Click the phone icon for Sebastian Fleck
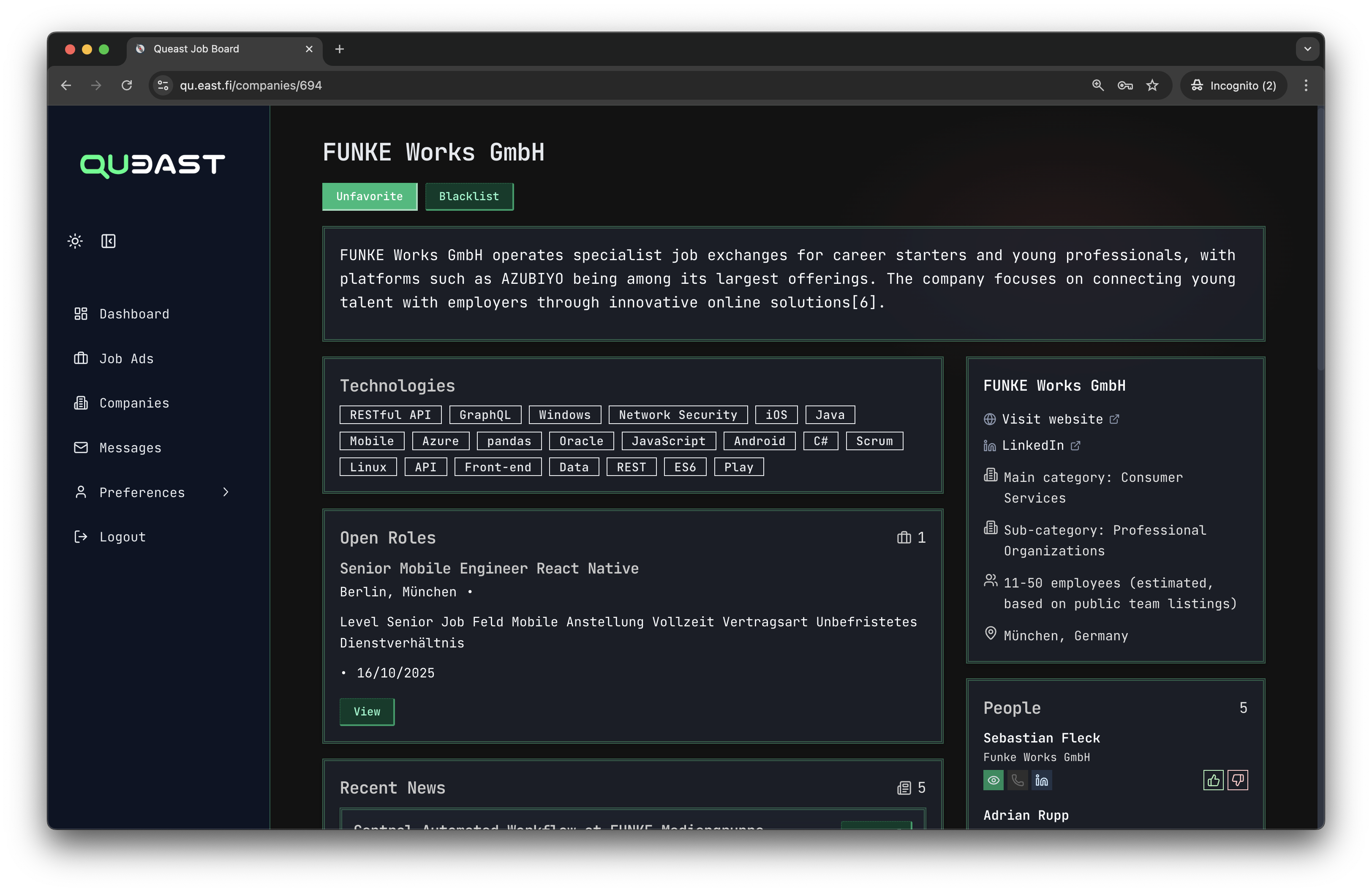Screen dimensions: 1372x892 coord(1017,780)
